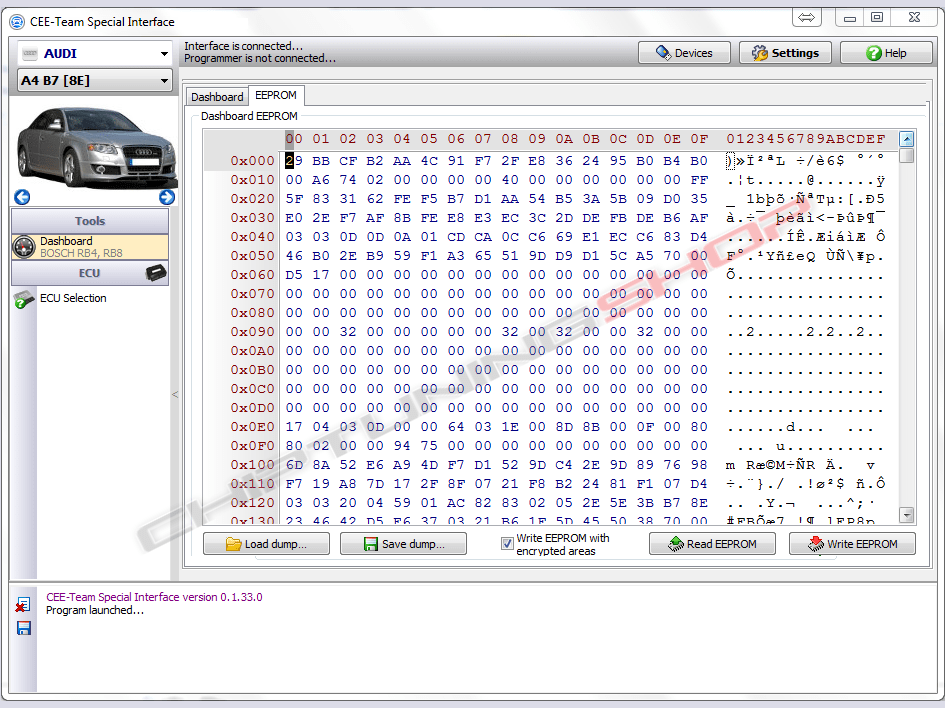Click row address 0x090
945x708 pixels.
[x=253, y=332]
